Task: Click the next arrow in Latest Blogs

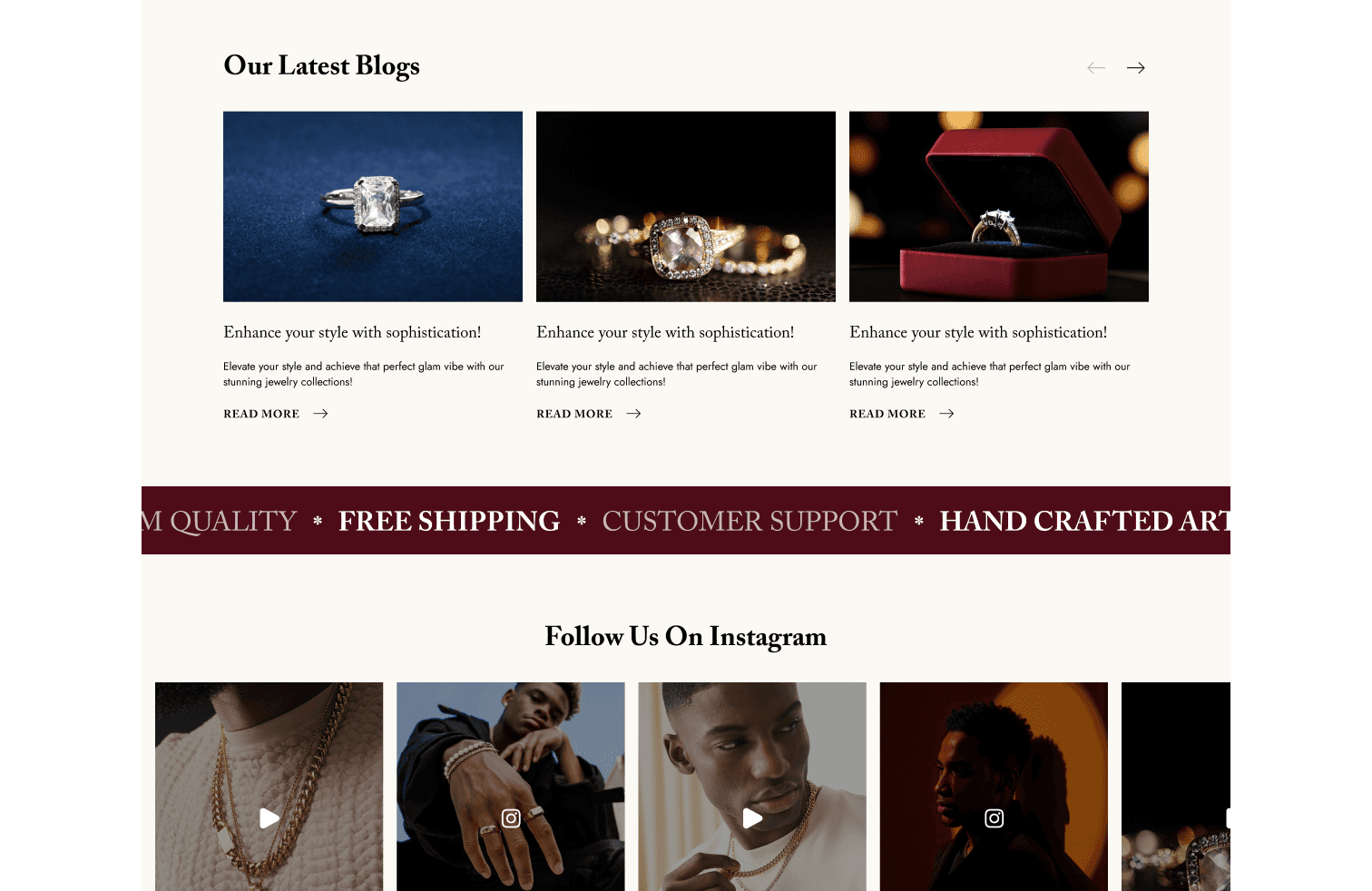Action: (x=1135, y=68)
